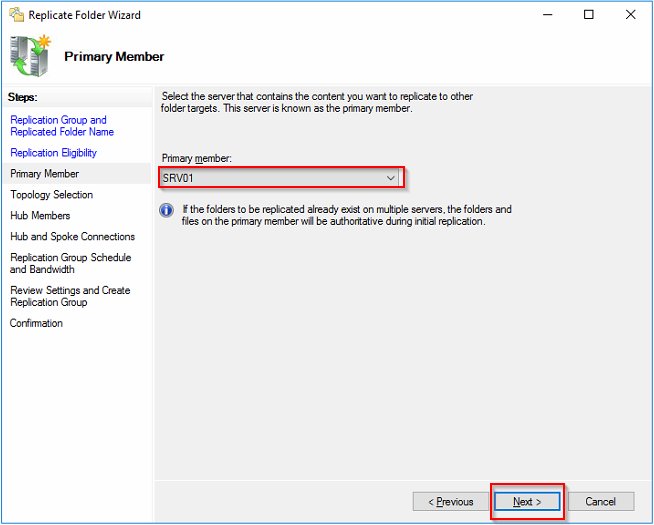Choose the Hub and Spoke Connections step
The width and height of the screenshot is (654, 525).
click(72, 237)
